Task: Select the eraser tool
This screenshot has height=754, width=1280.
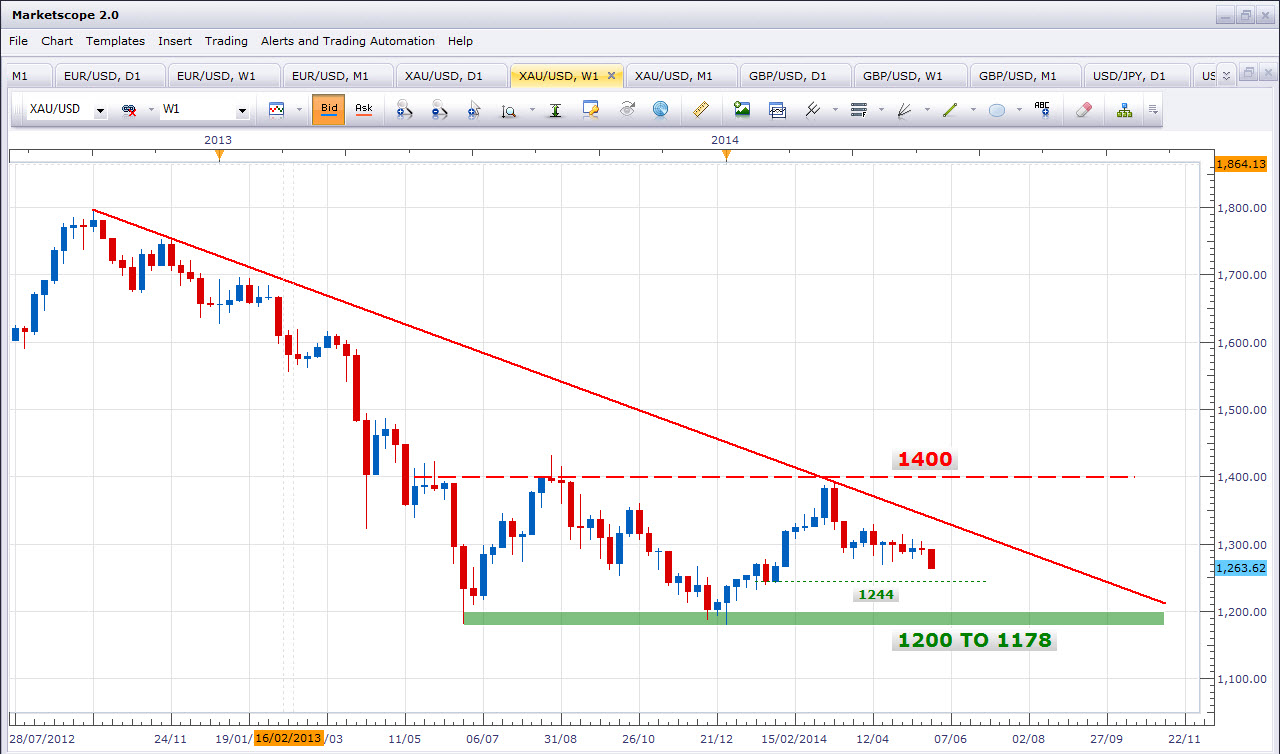Action: [x=1084, y=110]
